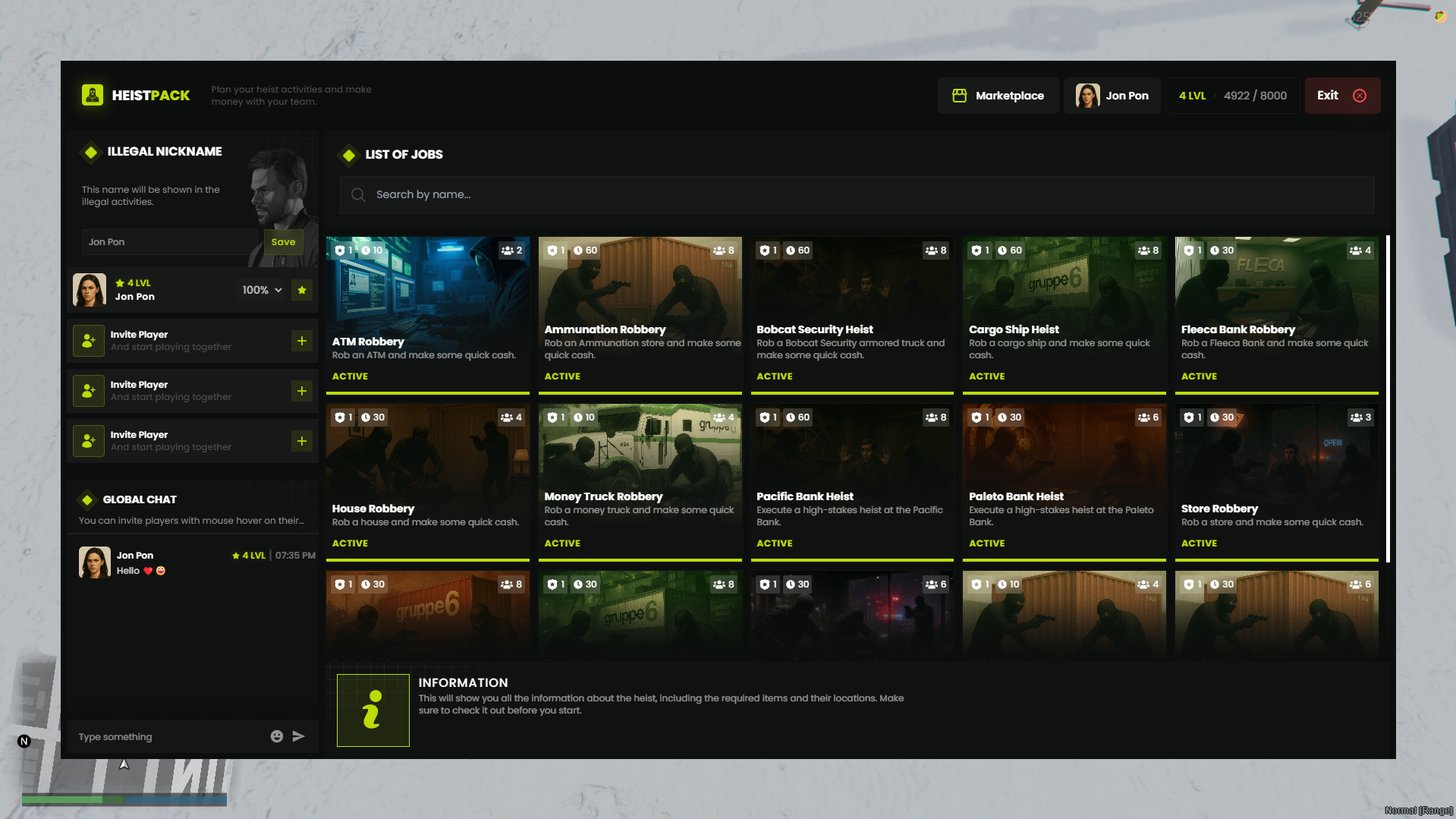Click the job list vertical scrollbar
Image resolution: width=1456 pixels, height=819 pixels.
[x=1388, y=398]
